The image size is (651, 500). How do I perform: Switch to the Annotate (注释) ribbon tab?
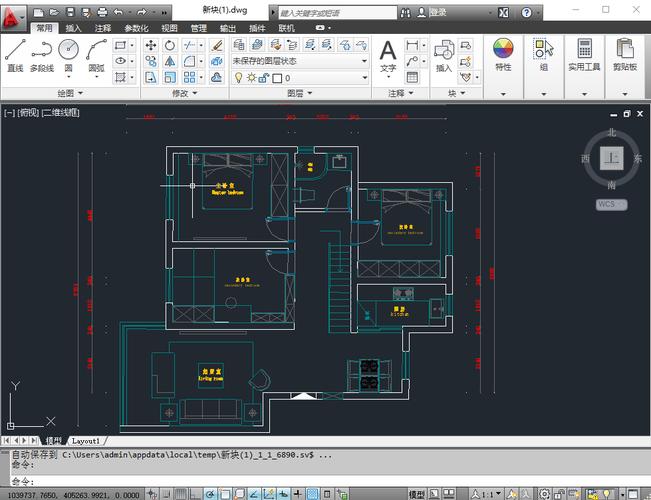[x=102, y=28]
